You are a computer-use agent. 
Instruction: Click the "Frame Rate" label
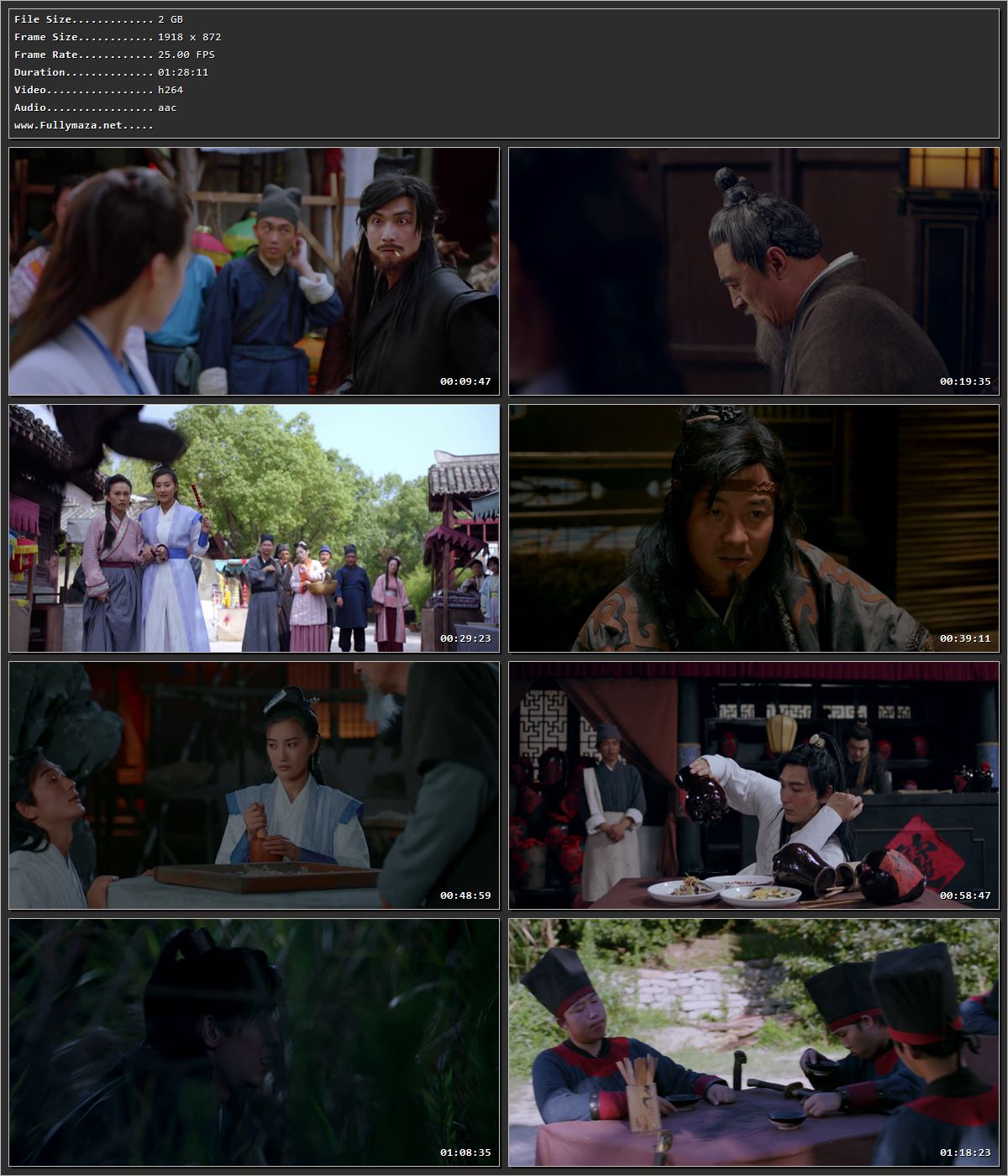pos(46,55)
